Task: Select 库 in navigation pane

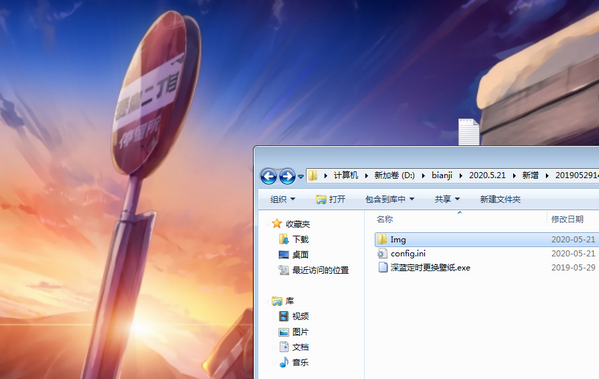Action: tap(290, 301)
